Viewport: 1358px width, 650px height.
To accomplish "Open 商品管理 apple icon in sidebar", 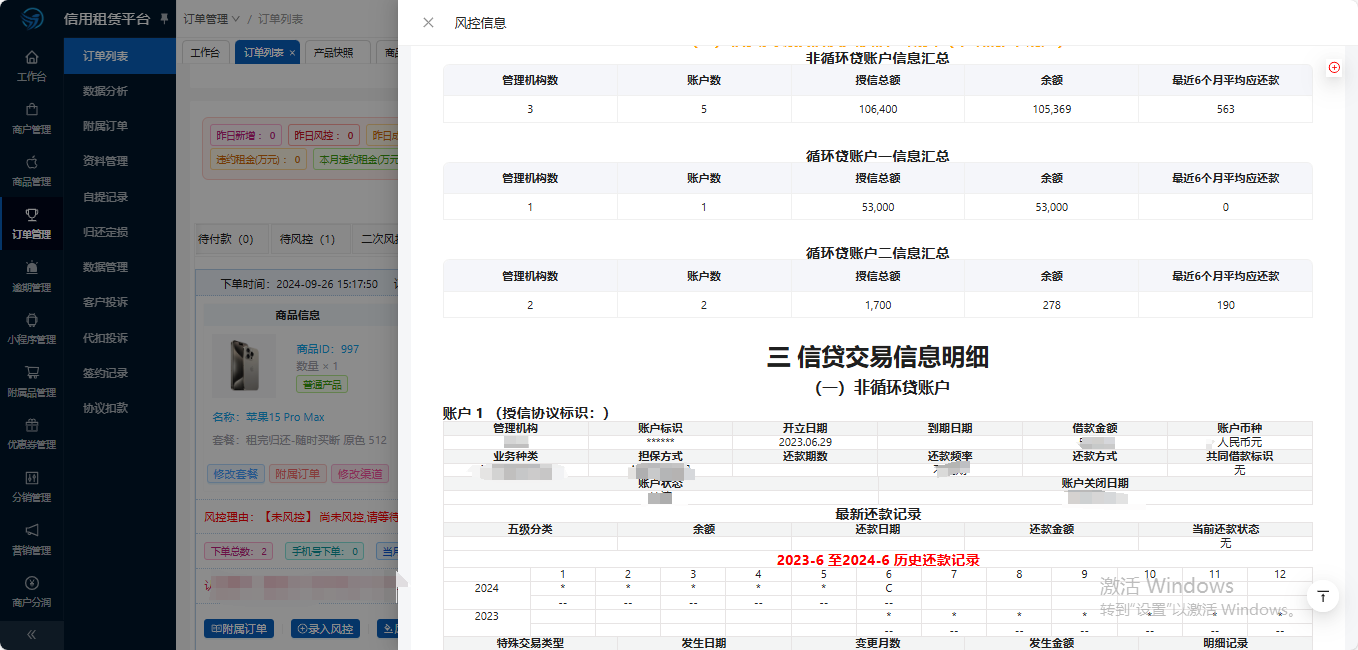I will tap(32, 162).
